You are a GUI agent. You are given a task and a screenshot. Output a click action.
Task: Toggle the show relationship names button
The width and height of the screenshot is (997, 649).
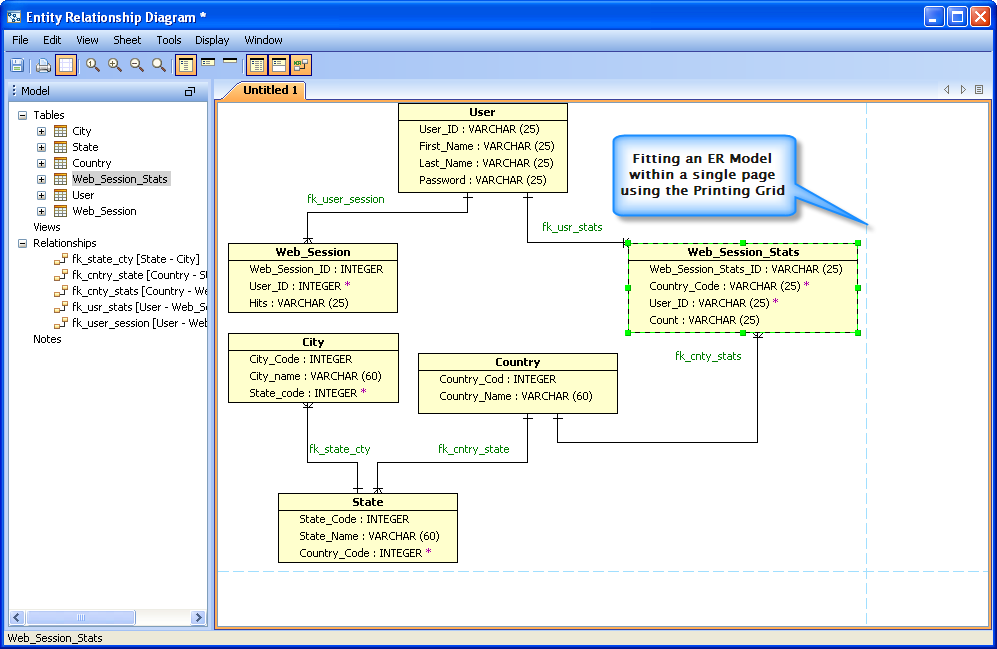(301, 65)
